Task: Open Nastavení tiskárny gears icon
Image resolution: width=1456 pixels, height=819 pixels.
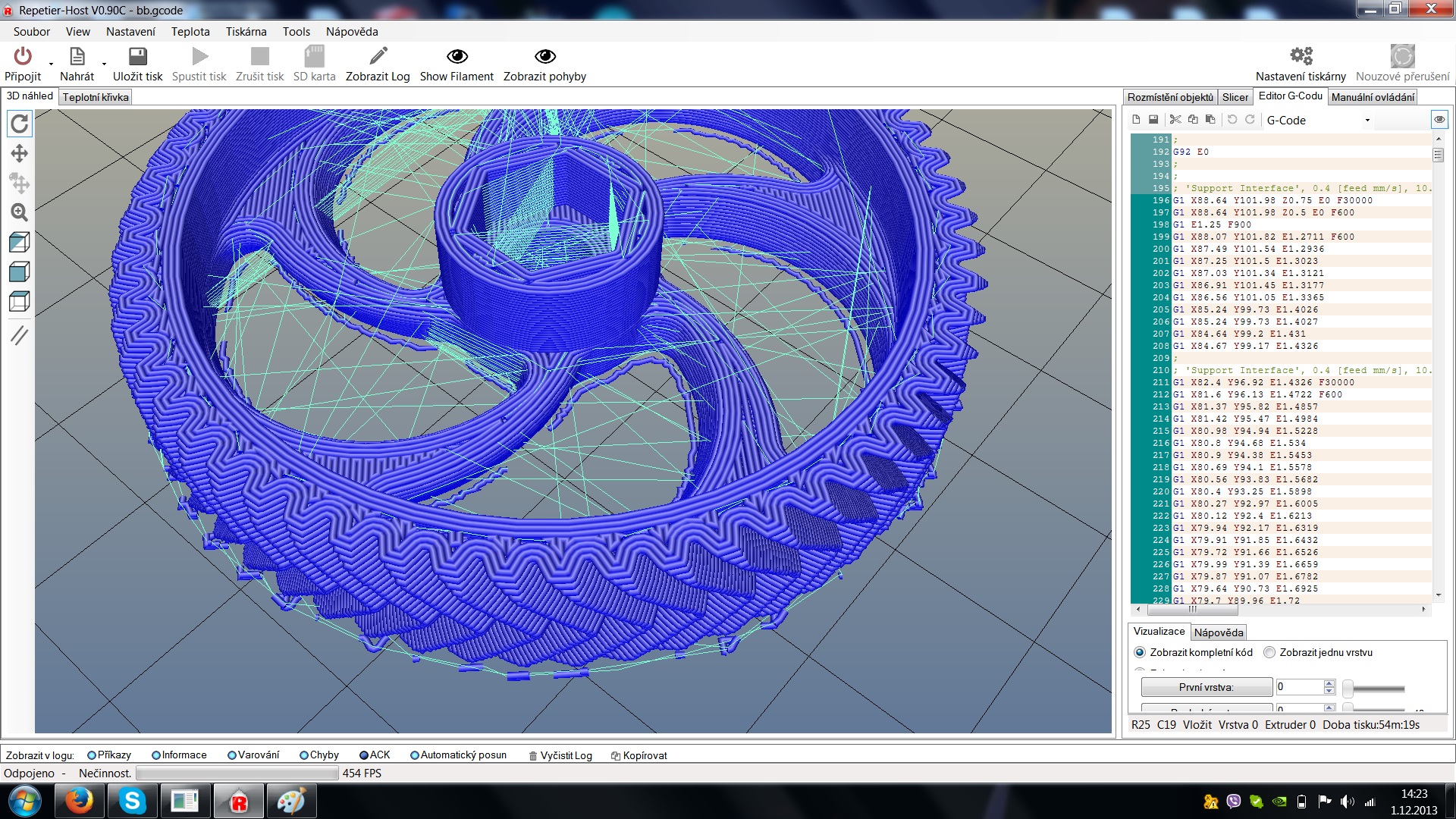Action: [1301, 56]
